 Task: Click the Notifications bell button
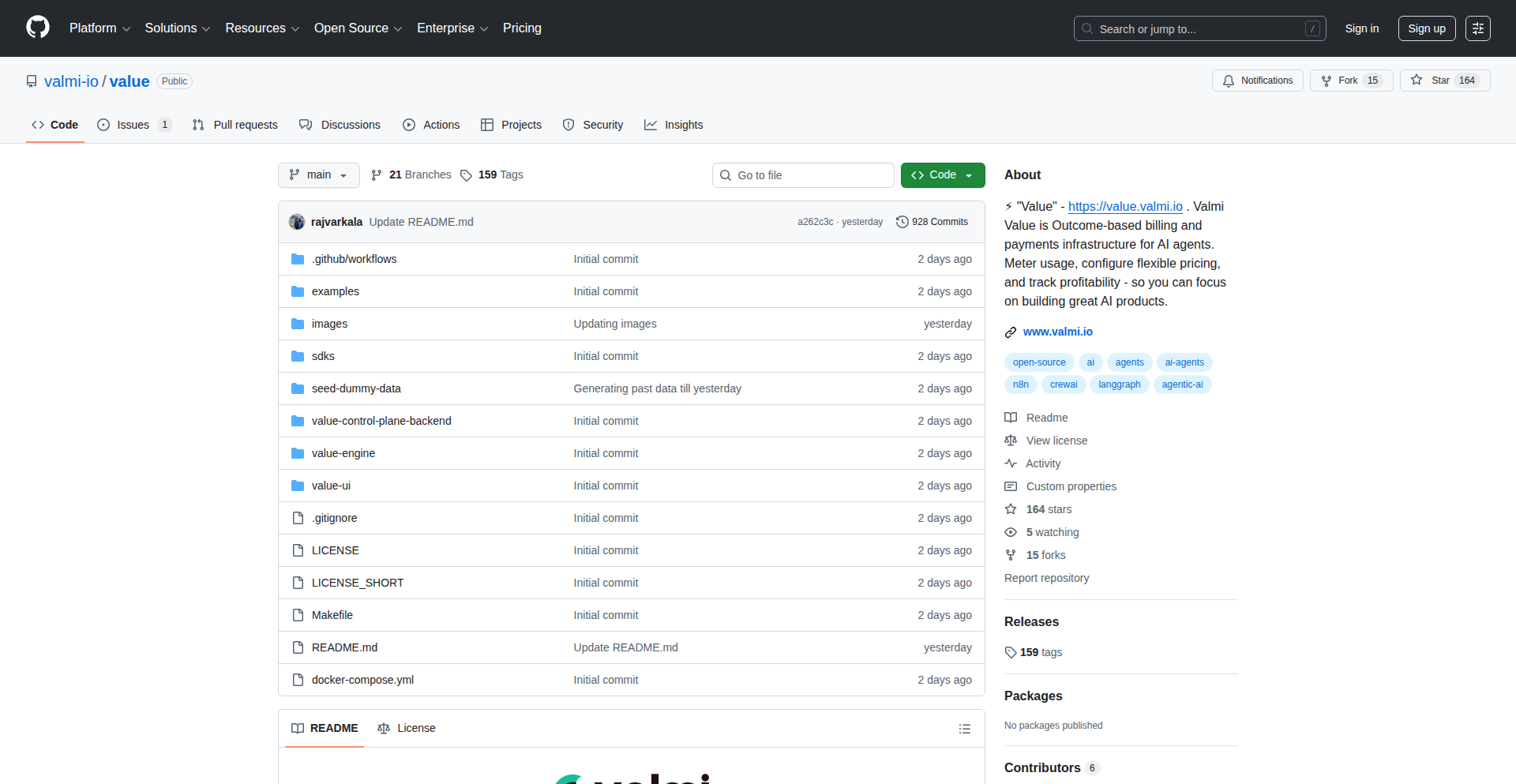(x=1257, y=81)
